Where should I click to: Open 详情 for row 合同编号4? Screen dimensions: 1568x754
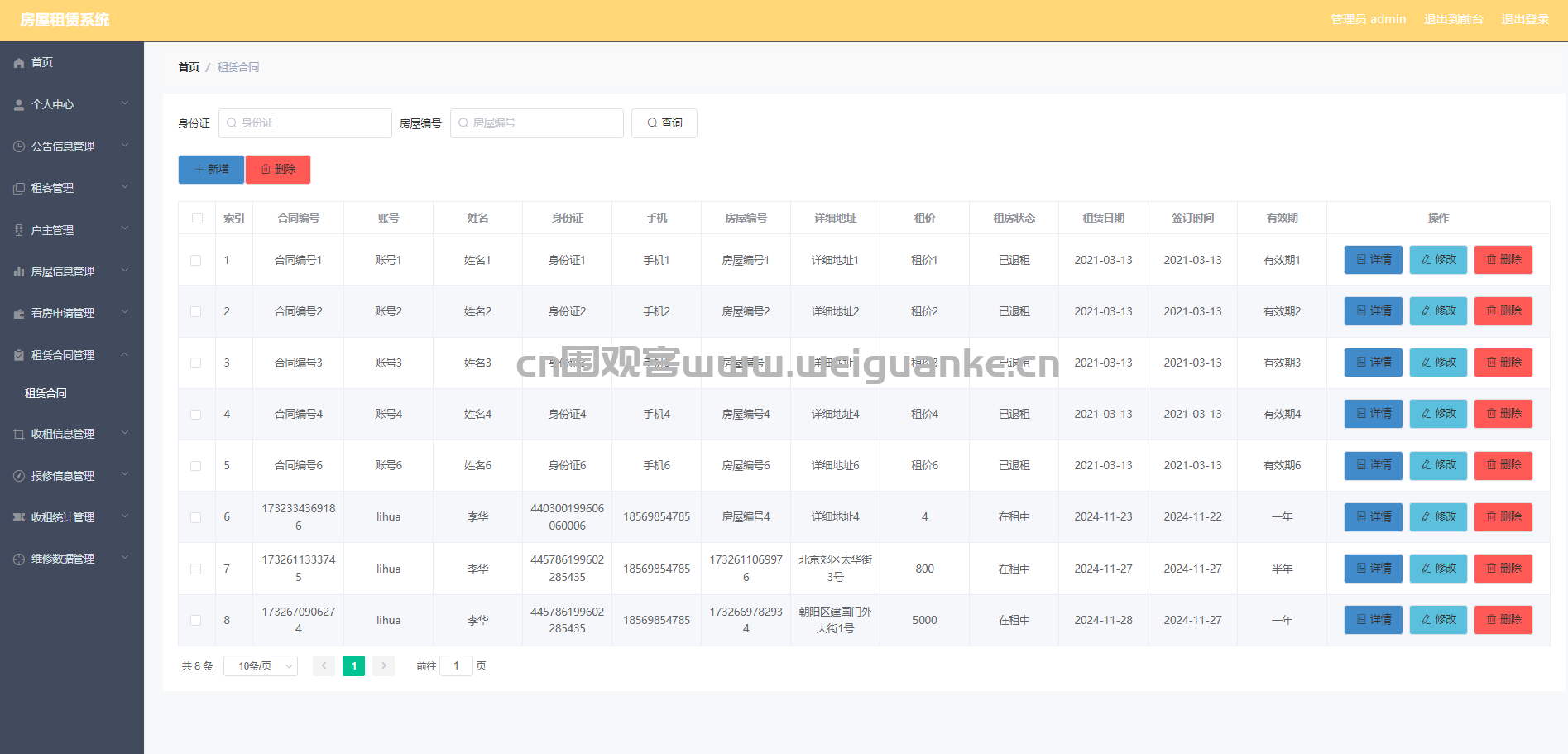click(x=1374, y=414)
